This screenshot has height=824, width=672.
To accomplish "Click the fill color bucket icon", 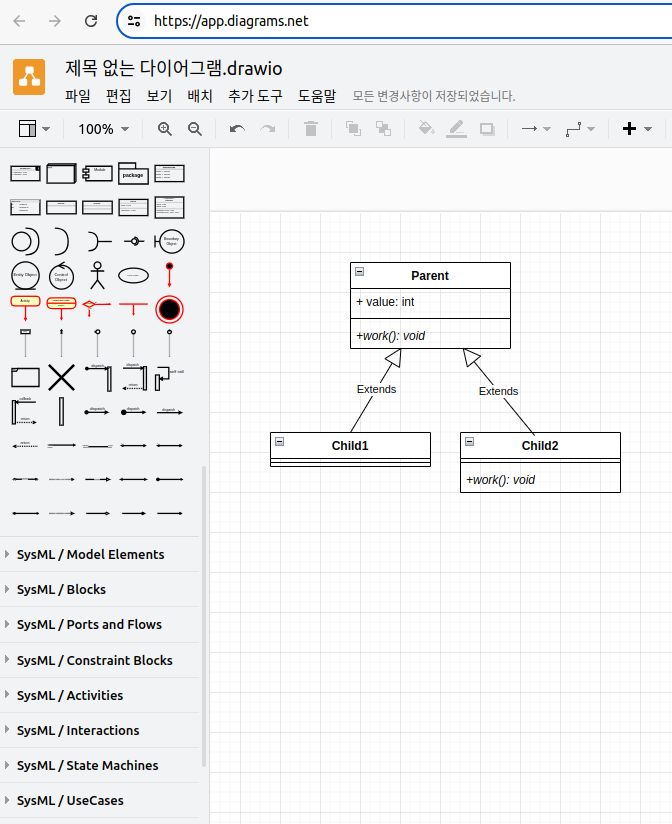I will (426, 128).
